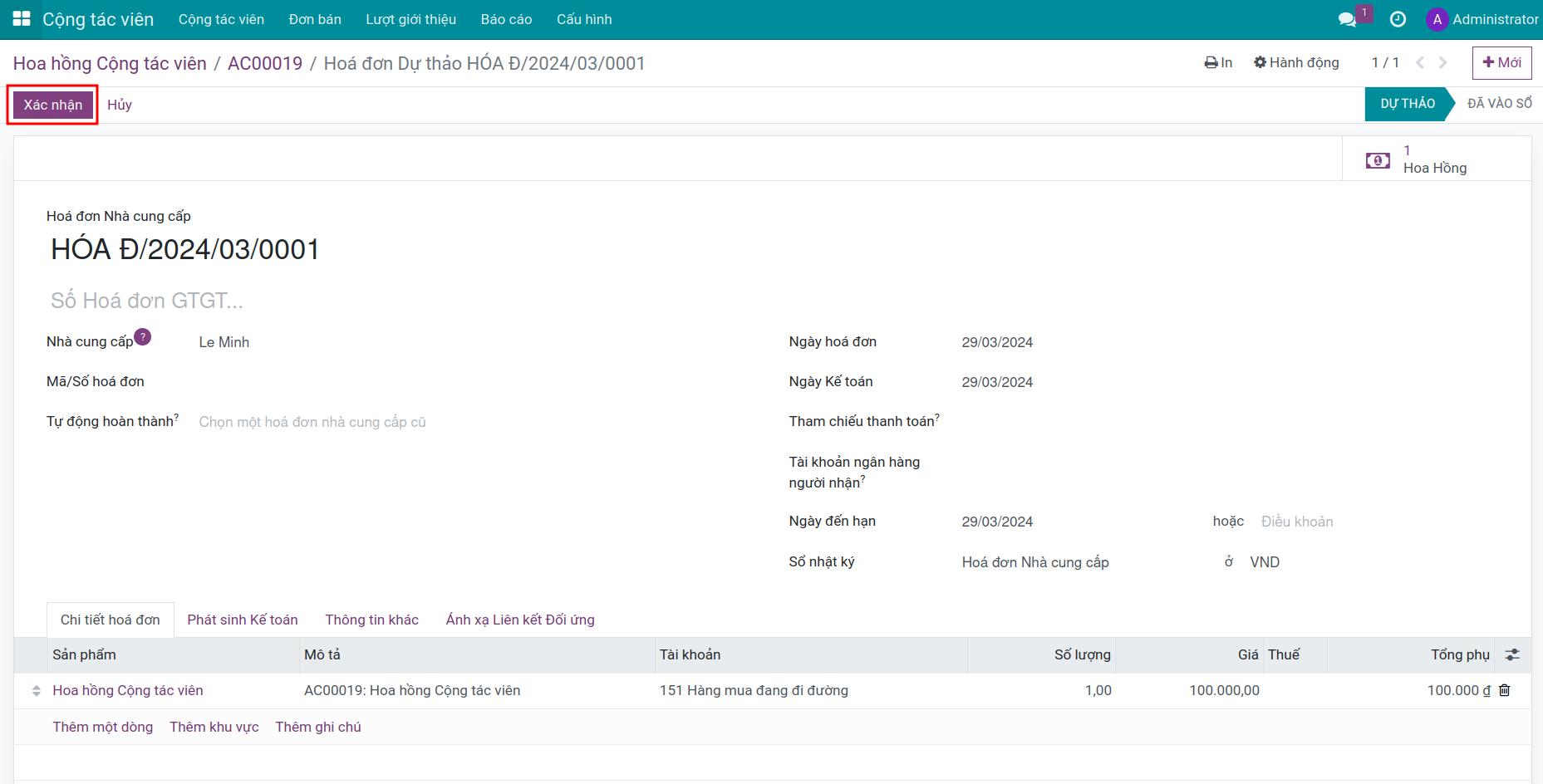Go to next record arrow

1443,62
